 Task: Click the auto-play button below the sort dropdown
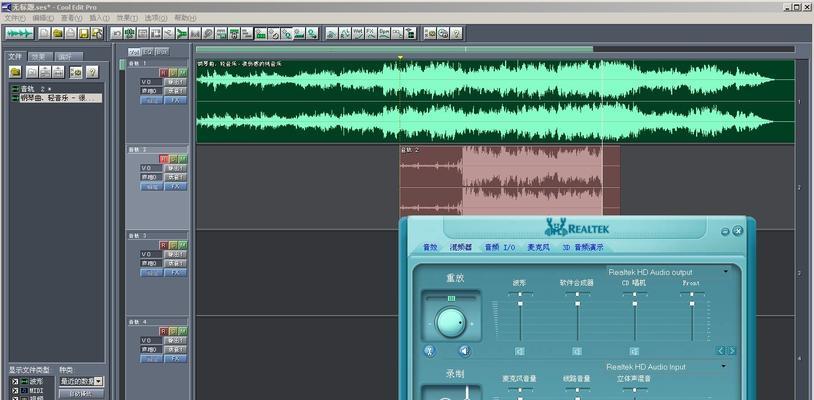click(x=81, y=393)
